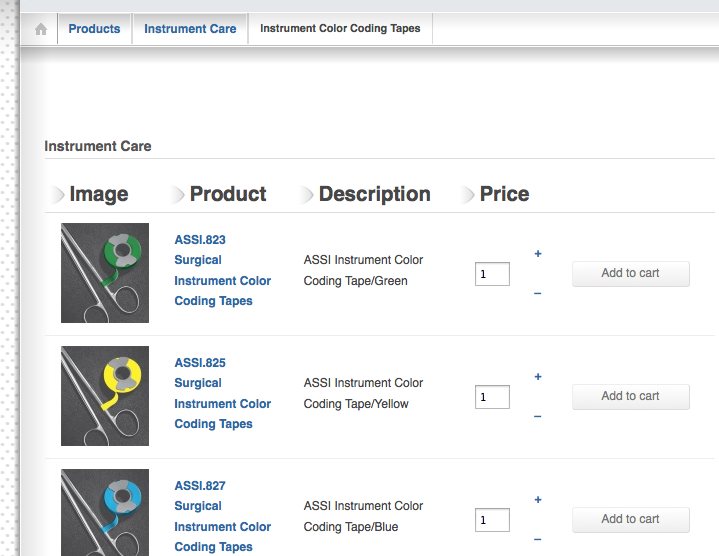719x556 pixels.
Task: Decrease quantity for green tape ASSI.823
Action: 538,293
